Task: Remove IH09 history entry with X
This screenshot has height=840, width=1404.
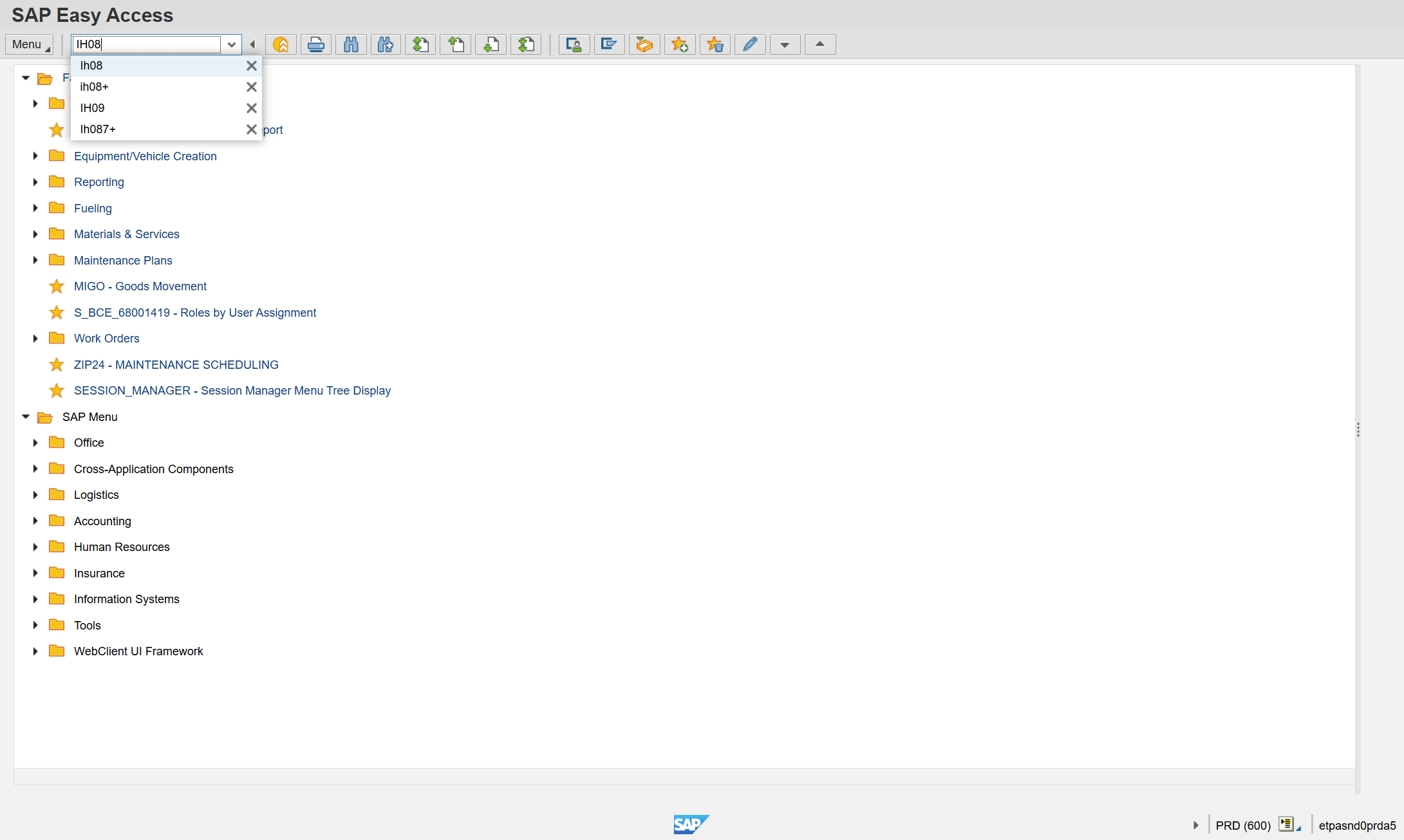Action: coord(252,108)
